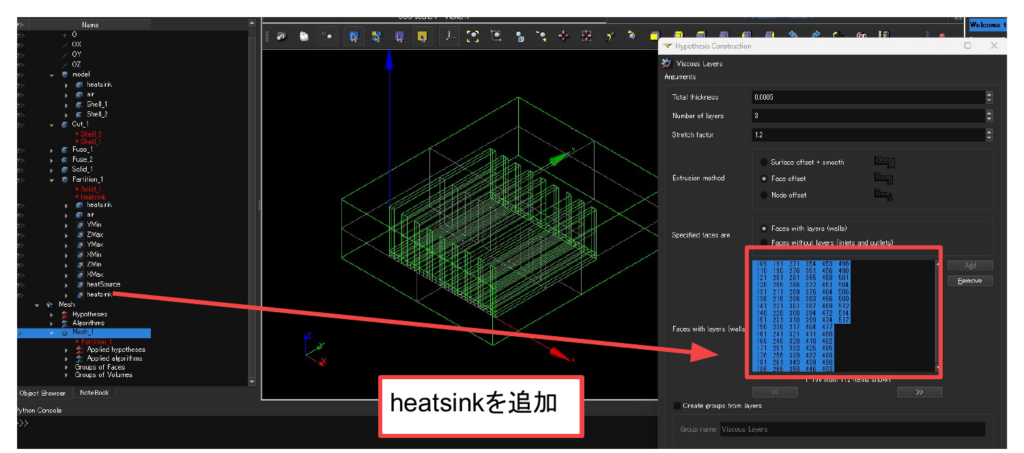Toggle the show trihedron axes icon
Image resolution: width=1024 pixels, height=453 pixels.
tap(447, 37)
